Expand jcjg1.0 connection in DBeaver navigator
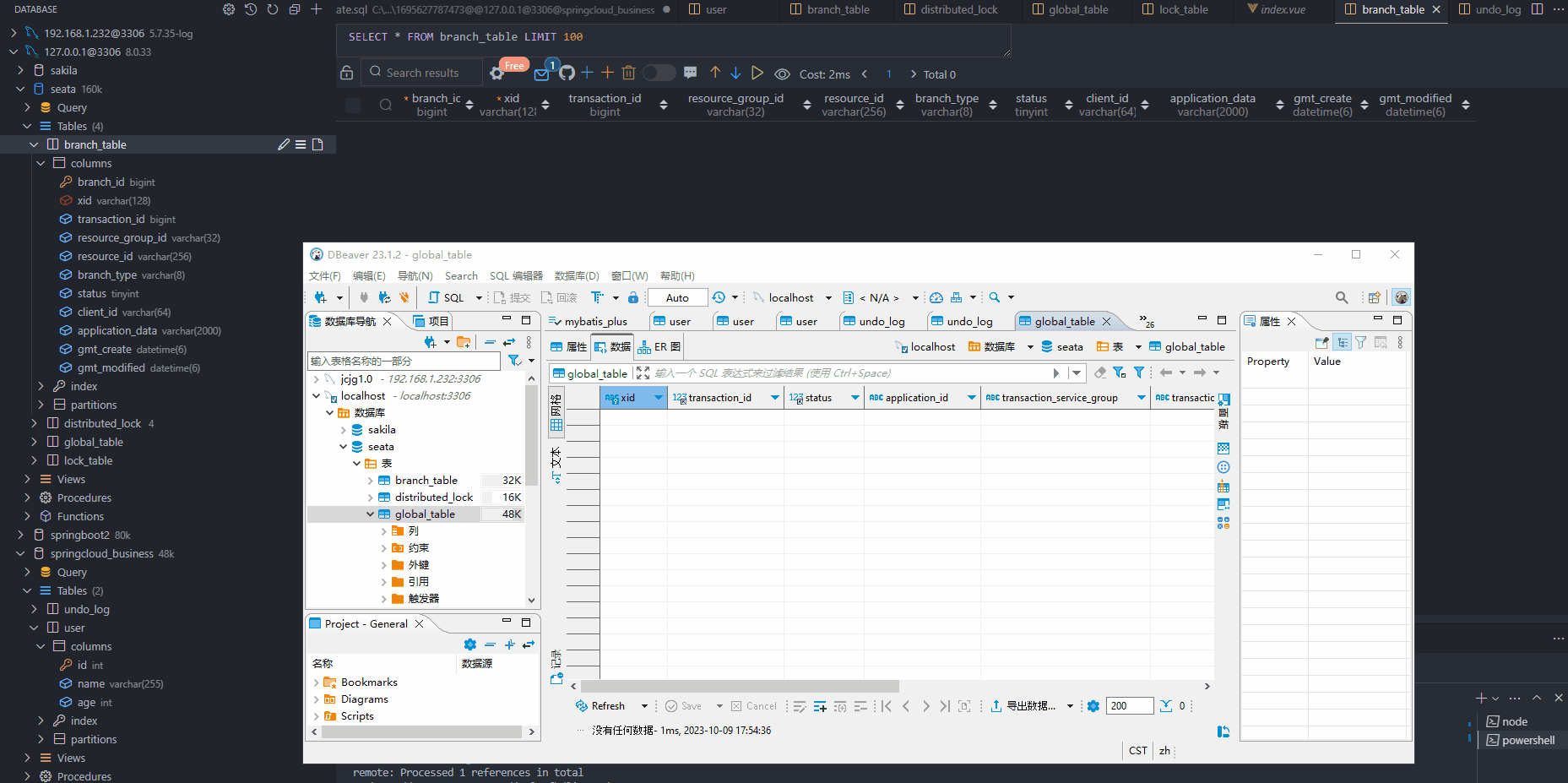Screen dimensions: 1568x783 tap(317, 379)
